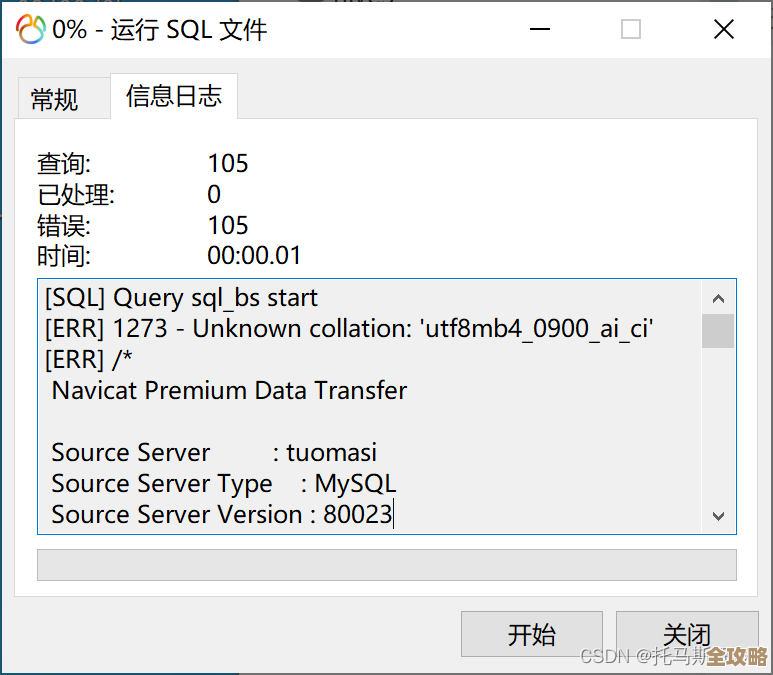Click the 查询: label
The width and height of the screenshot is (773, 675).
(64, 164)
